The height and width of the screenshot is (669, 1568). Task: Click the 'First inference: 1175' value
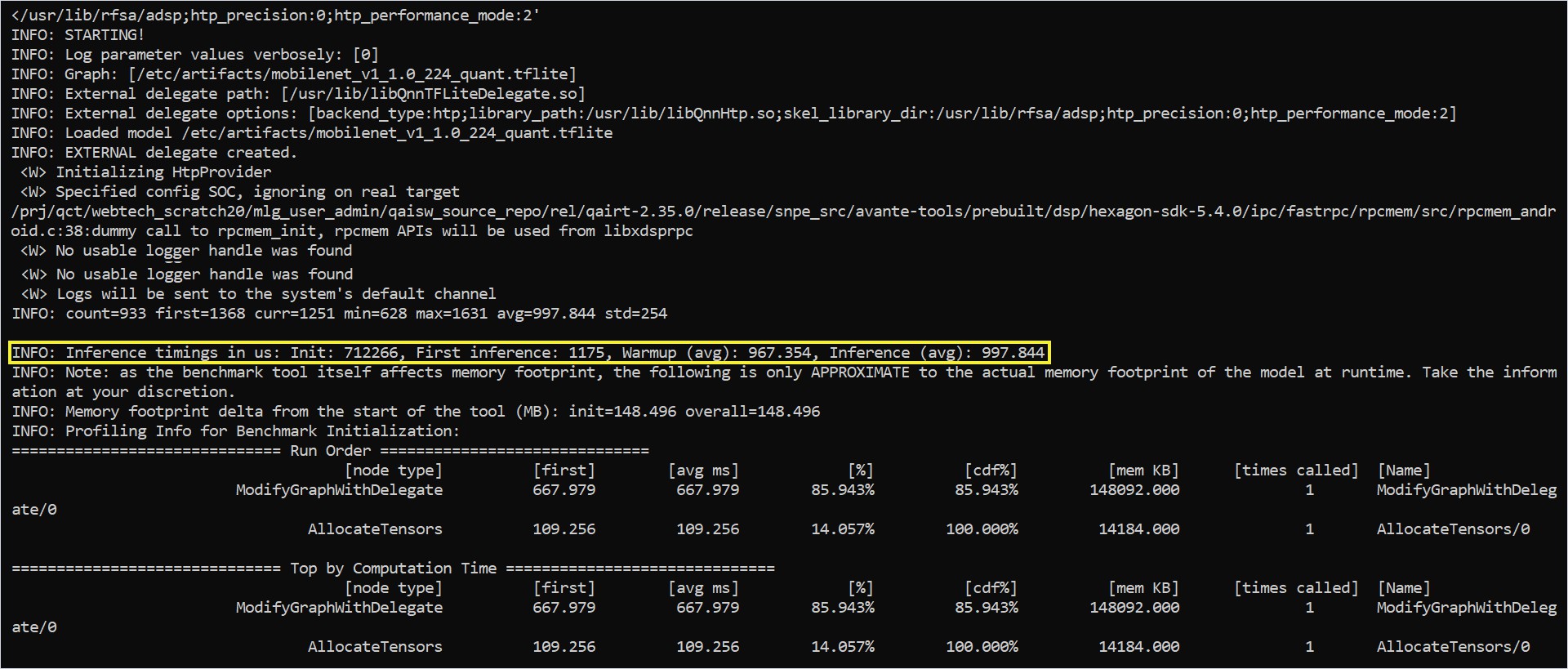pyautogui.click(x=510, y=353)
